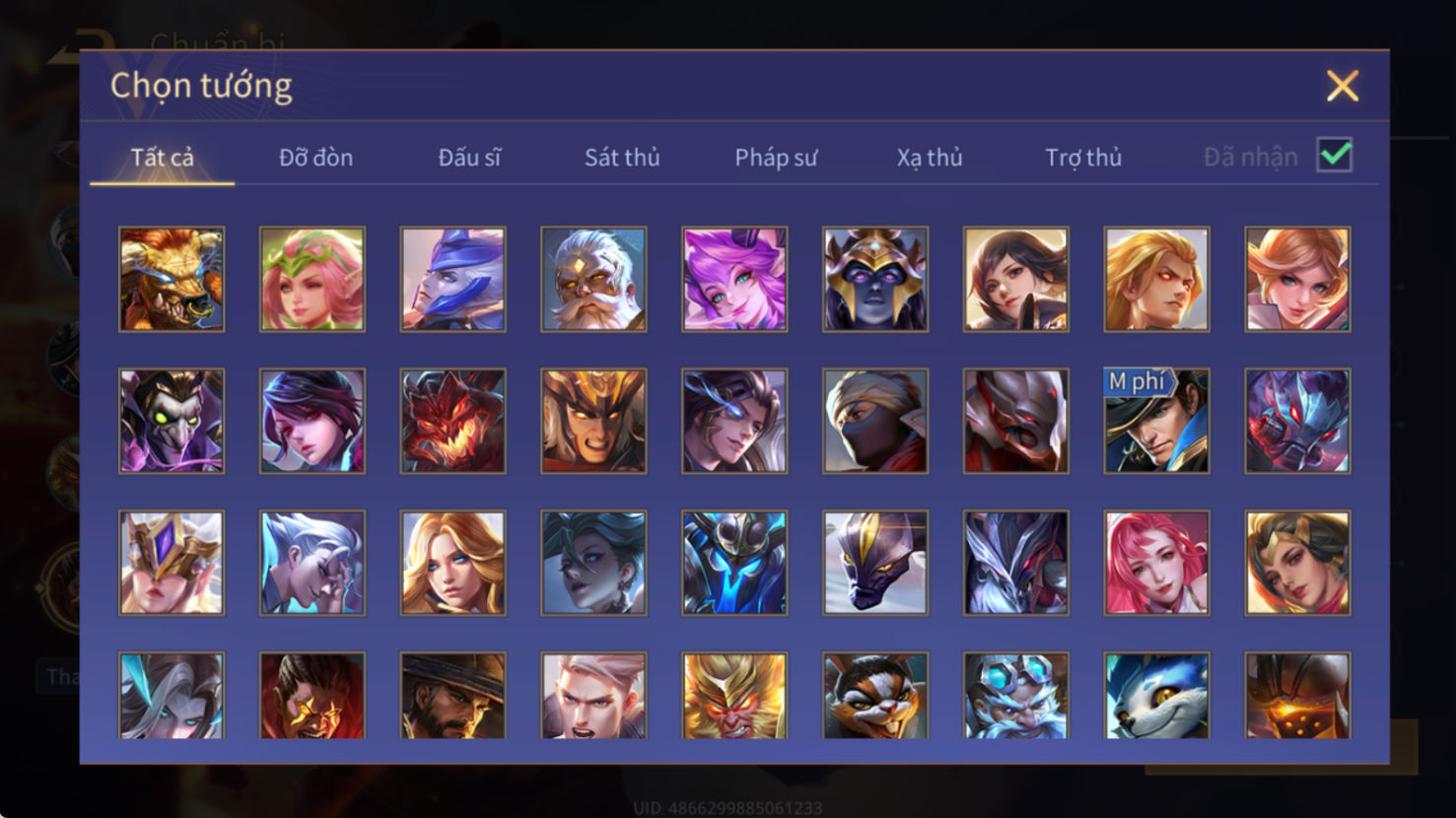
Task: Select the purple-haired girl hero portrait
Action: [x=734, y=279]
